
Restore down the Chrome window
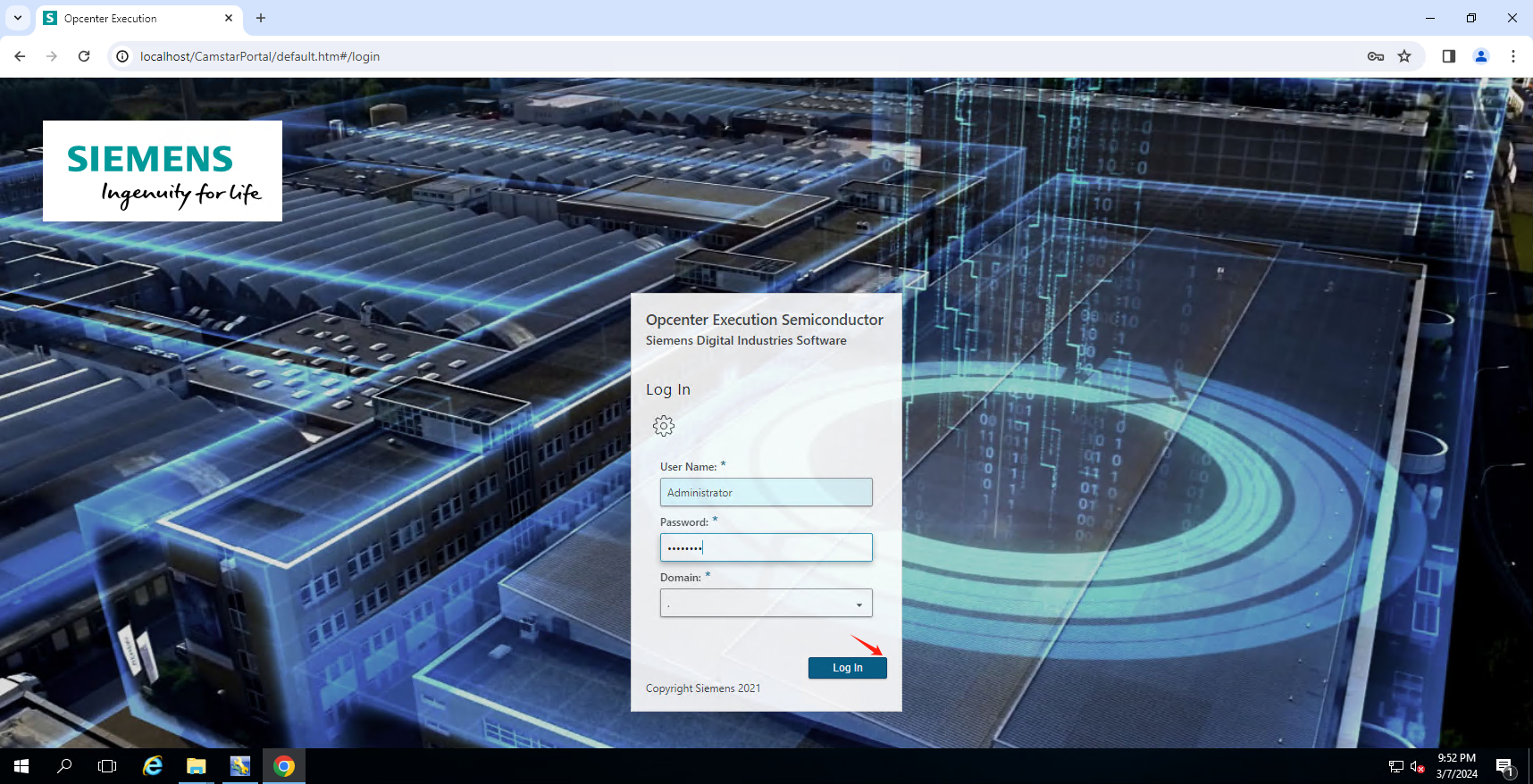[1471, 18]
